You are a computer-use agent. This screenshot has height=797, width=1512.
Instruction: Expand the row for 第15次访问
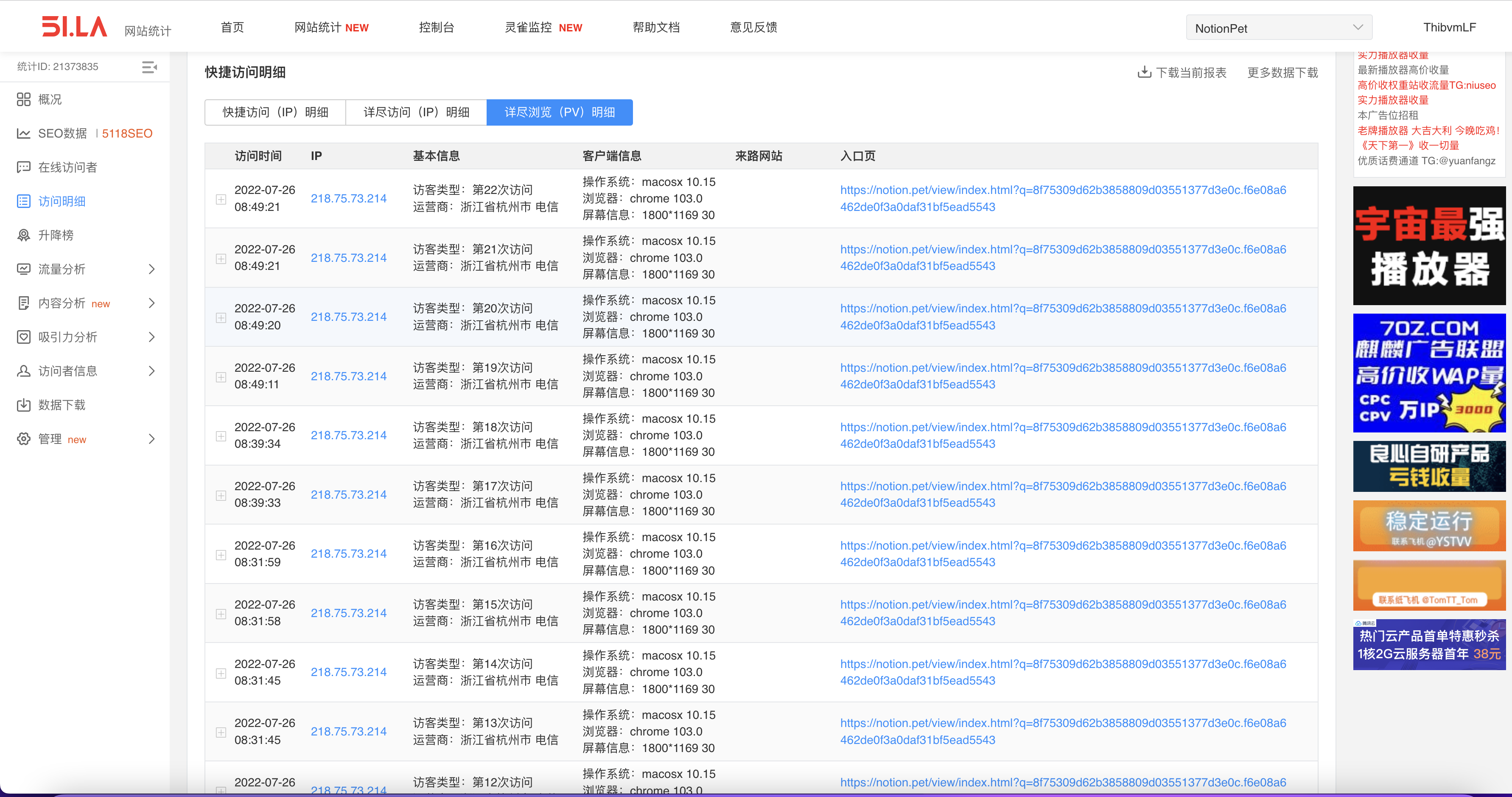pyautogui.click(x=221, y=614)
